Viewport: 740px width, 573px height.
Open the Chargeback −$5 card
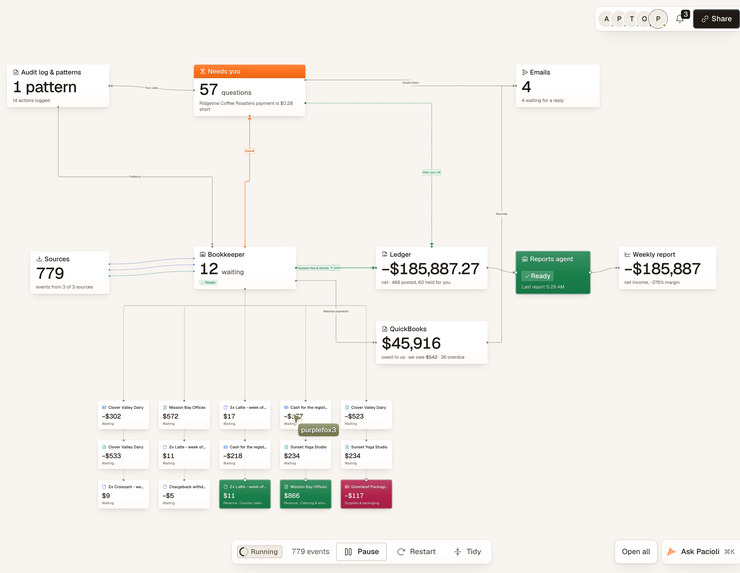184,494
